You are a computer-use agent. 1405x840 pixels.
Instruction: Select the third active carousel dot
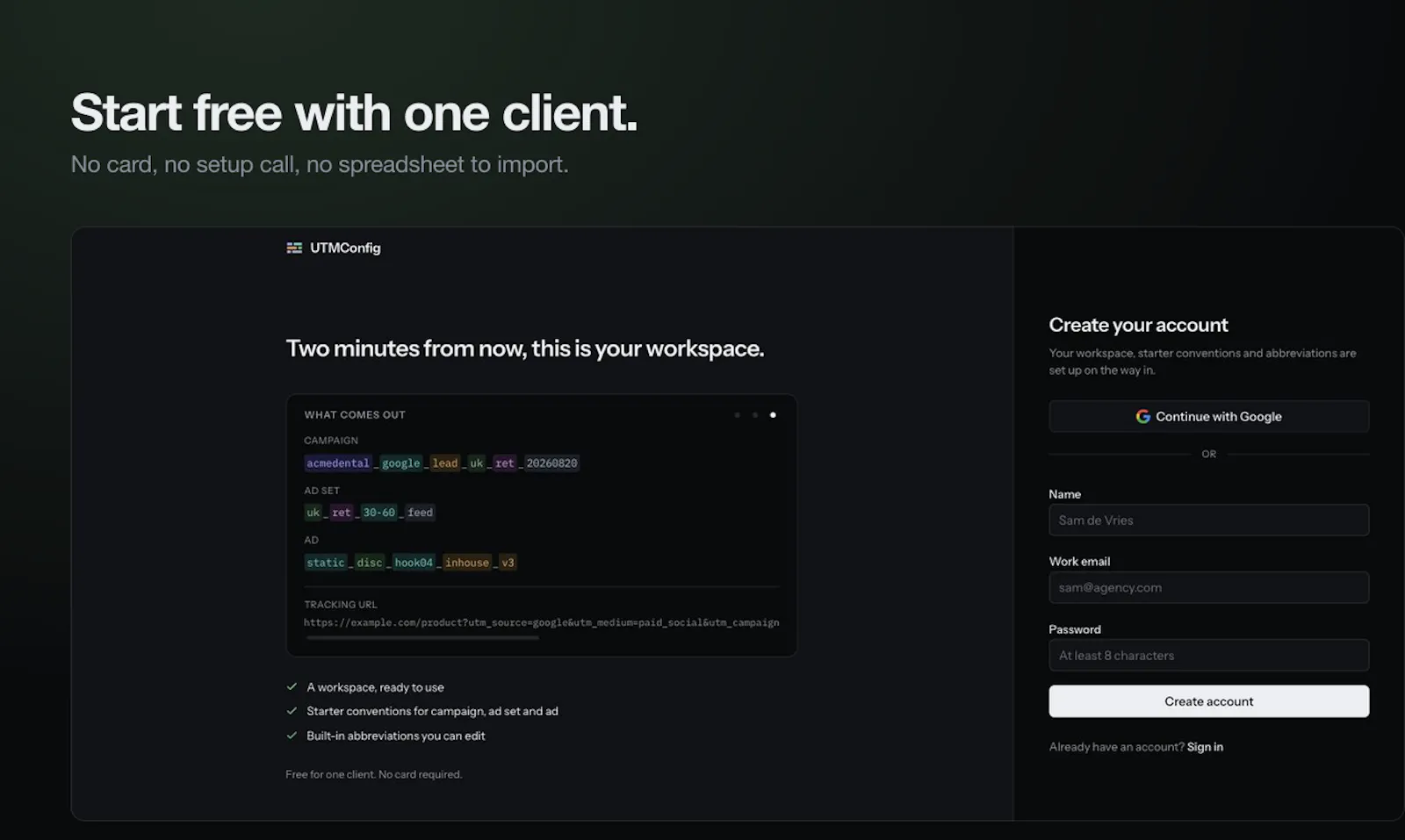coord(773,415)
